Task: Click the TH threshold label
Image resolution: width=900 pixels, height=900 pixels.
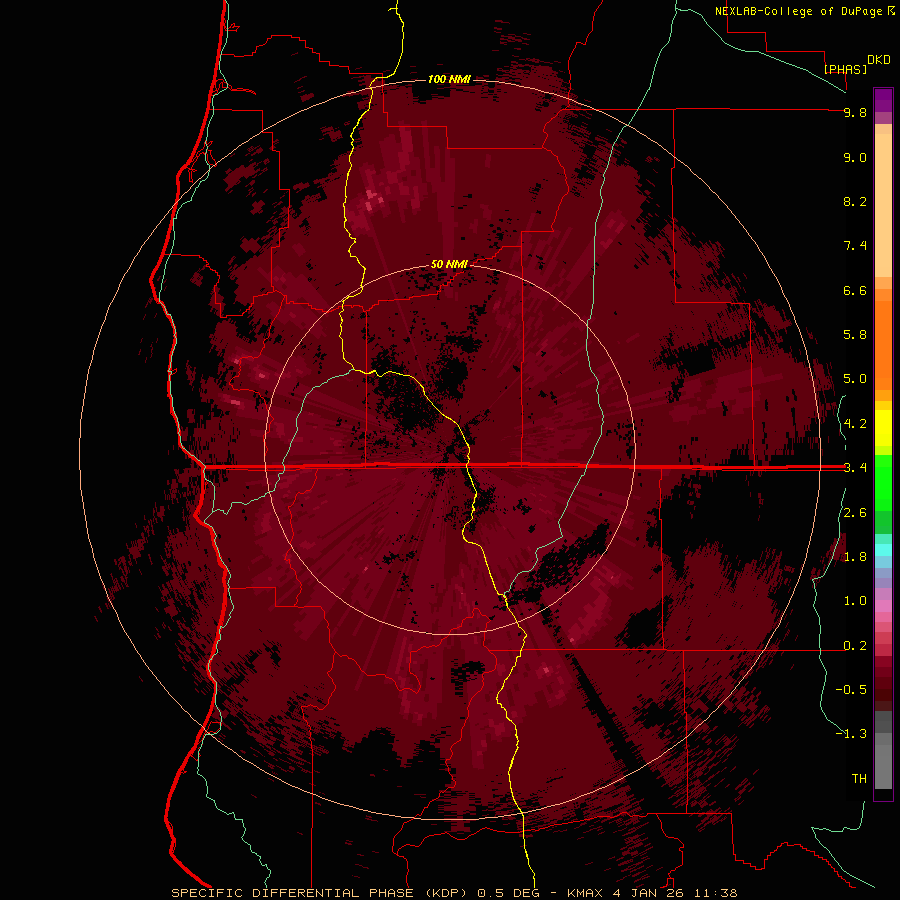Action: click(x=859, y=779)
